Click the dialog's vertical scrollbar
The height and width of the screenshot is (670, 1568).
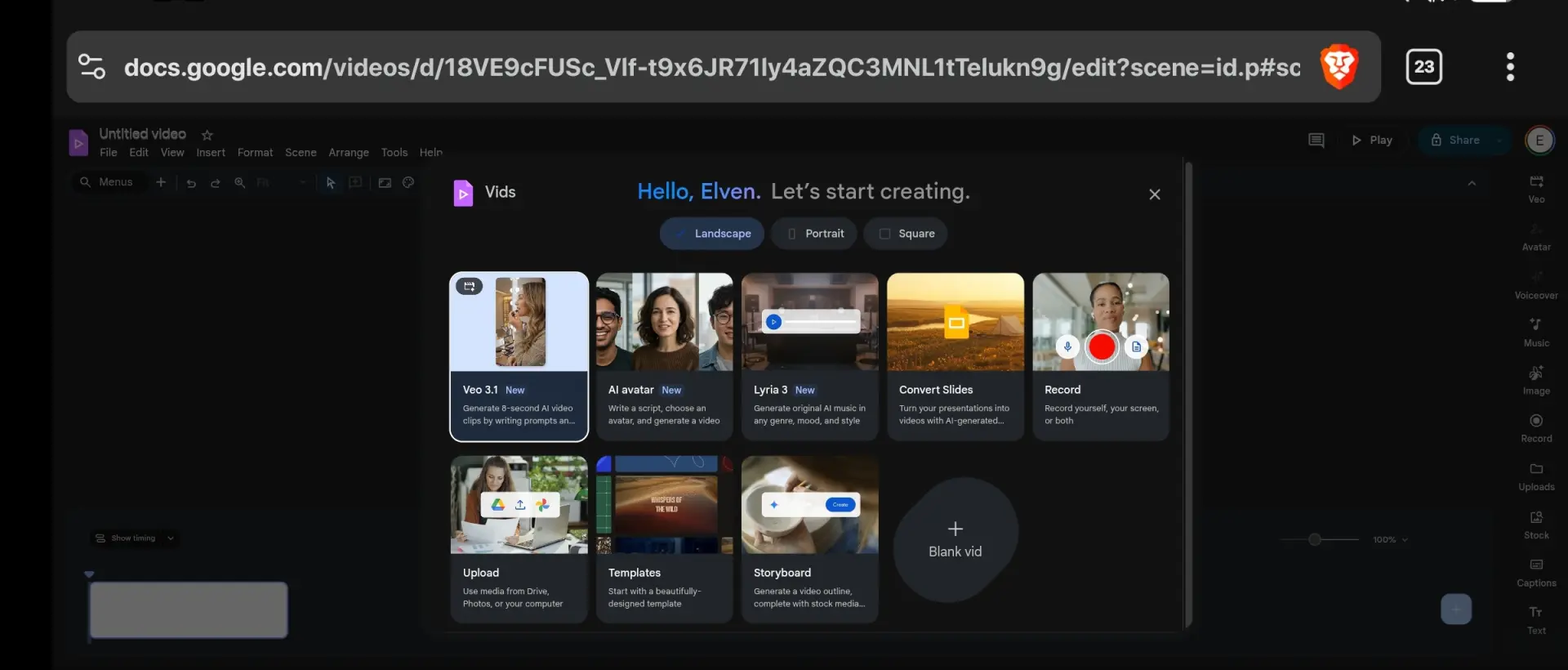(1189, 395)
